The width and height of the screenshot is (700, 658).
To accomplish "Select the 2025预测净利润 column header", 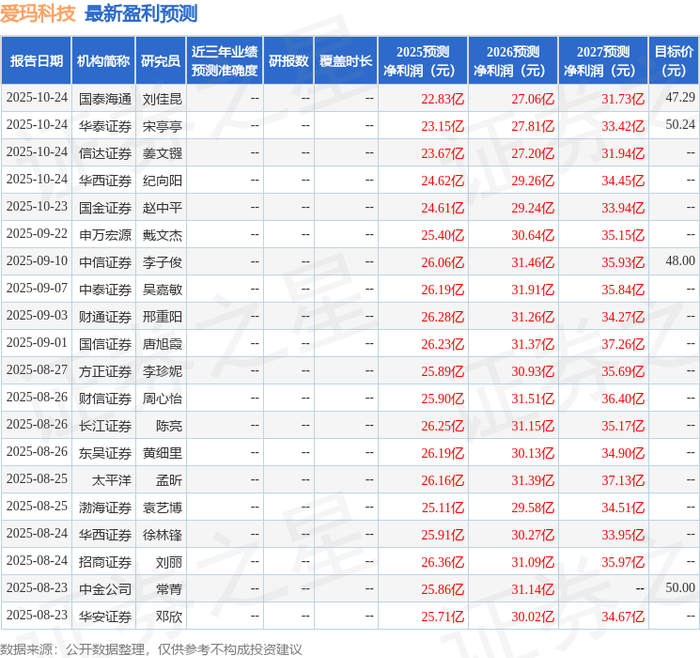I will (x=423, y=61).
